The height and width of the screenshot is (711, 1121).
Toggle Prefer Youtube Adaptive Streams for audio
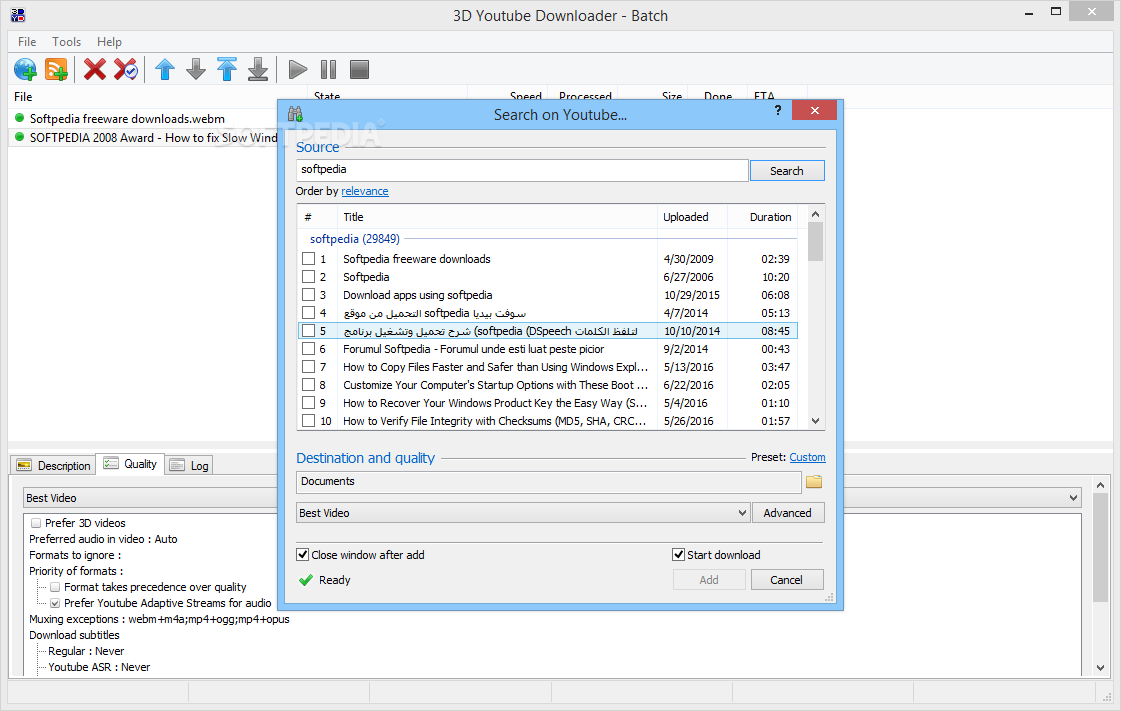coord(55,603)
